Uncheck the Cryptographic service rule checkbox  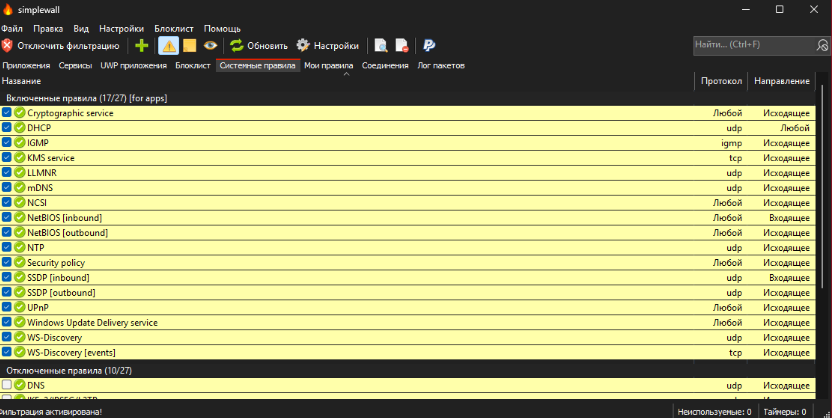[x=6, y=113]
